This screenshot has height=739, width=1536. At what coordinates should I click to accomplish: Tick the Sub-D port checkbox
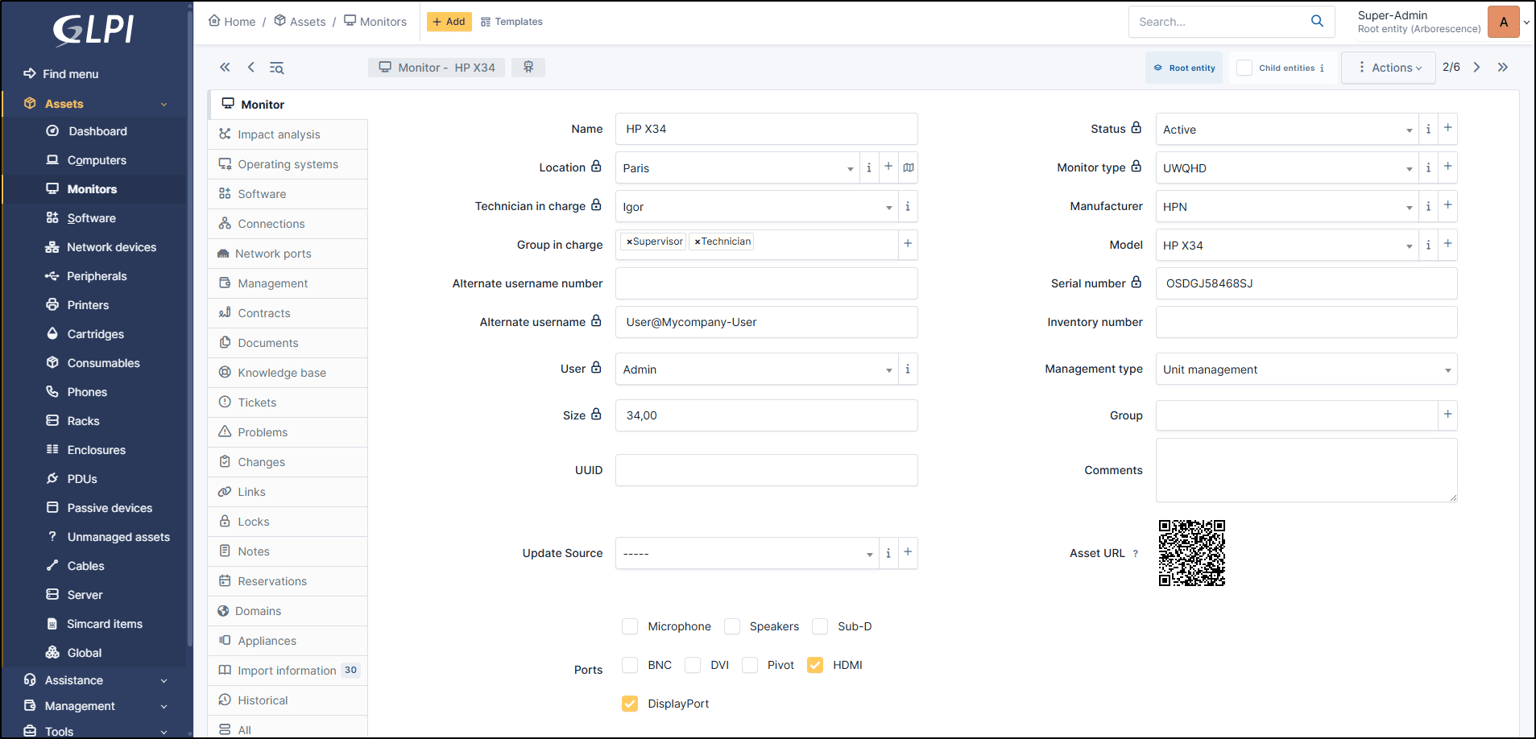(820, 626)
